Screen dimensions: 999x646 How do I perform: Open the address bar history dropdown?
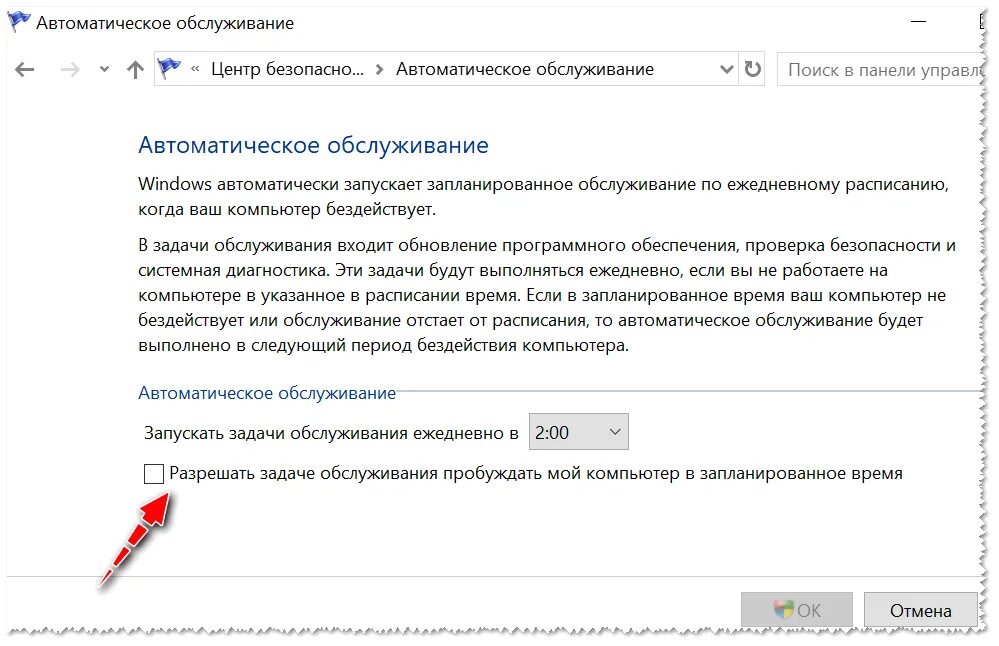(x=726, y=69)
